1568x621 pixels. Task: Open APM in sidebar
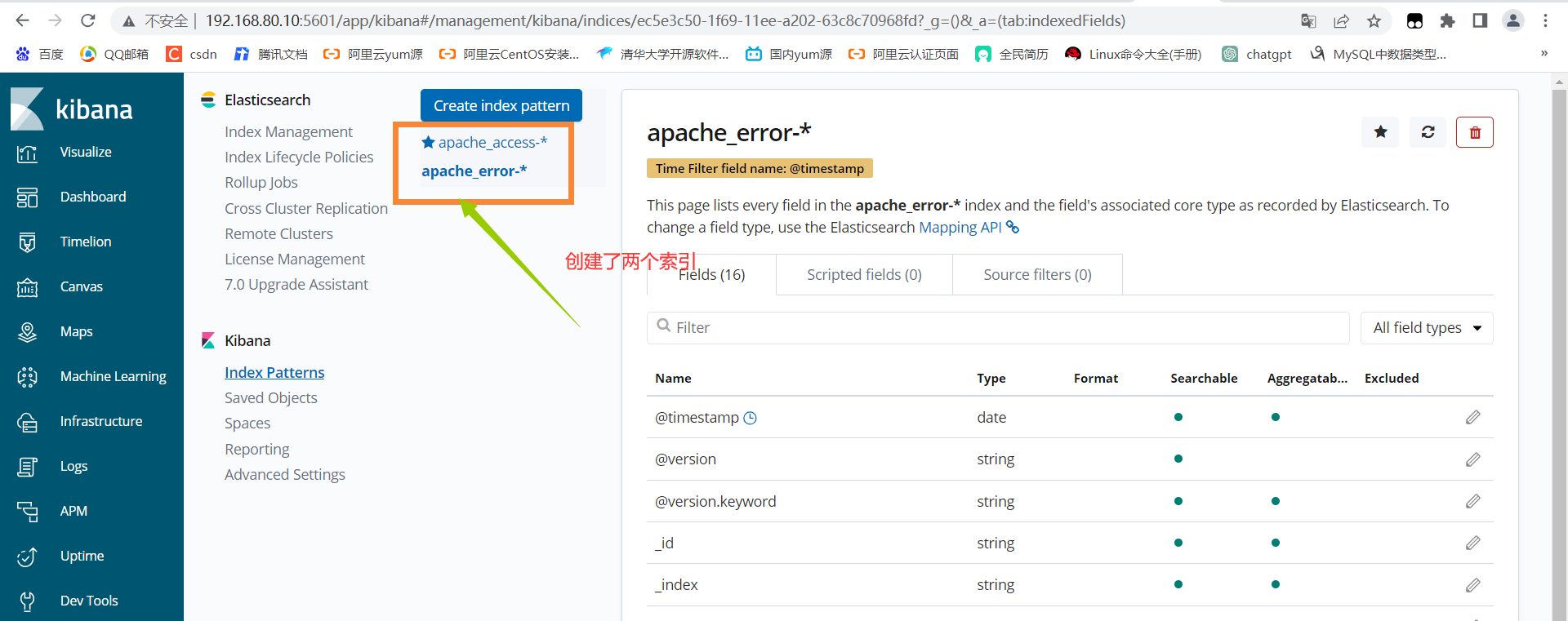73,512
